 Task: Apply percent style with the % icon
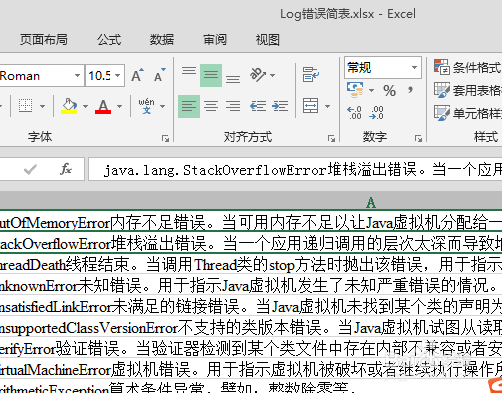tap(389, 91)
